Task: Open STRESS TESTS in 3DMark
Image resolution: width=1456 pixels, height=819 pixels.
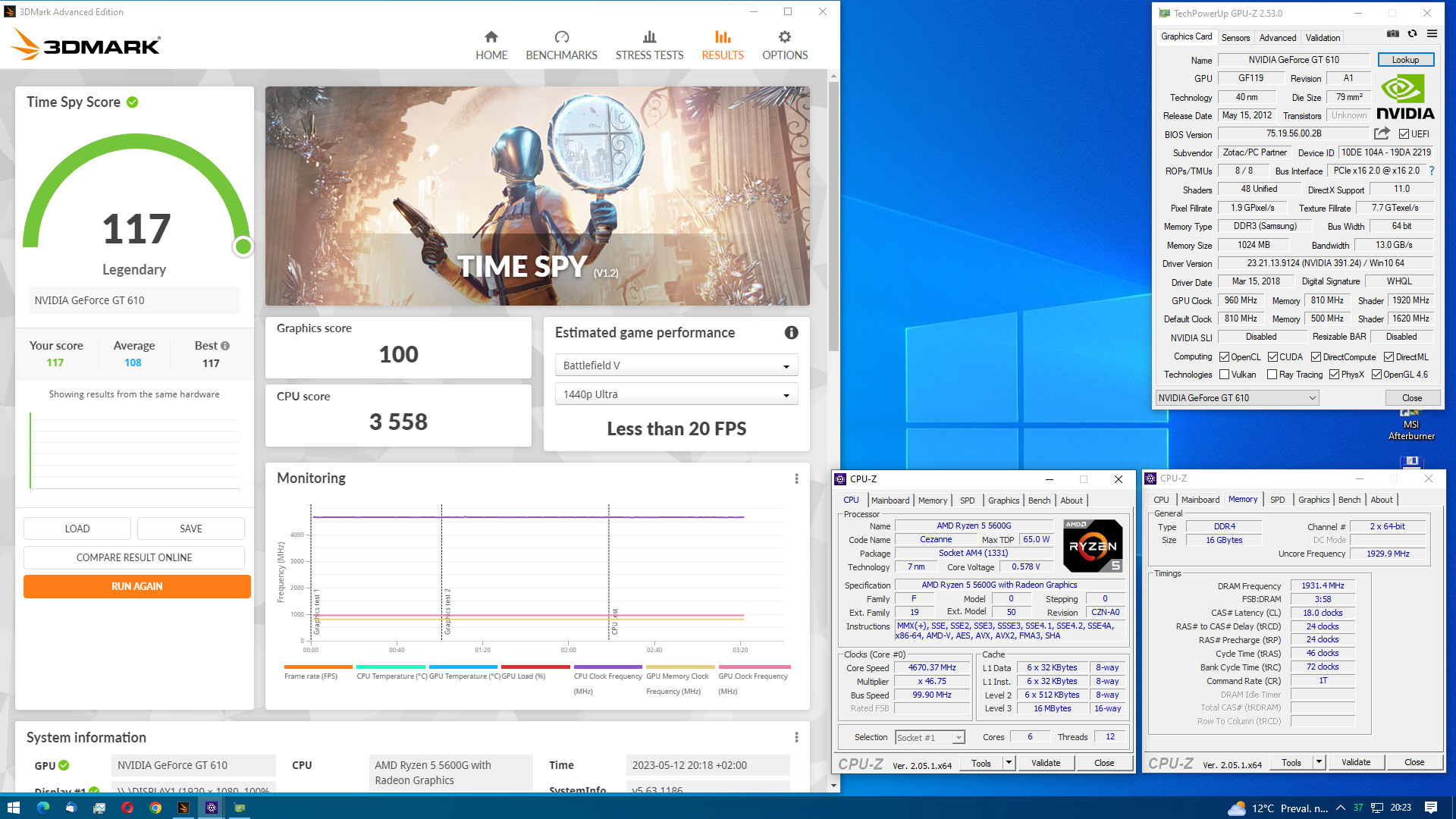Action: [x=649, y=45]
